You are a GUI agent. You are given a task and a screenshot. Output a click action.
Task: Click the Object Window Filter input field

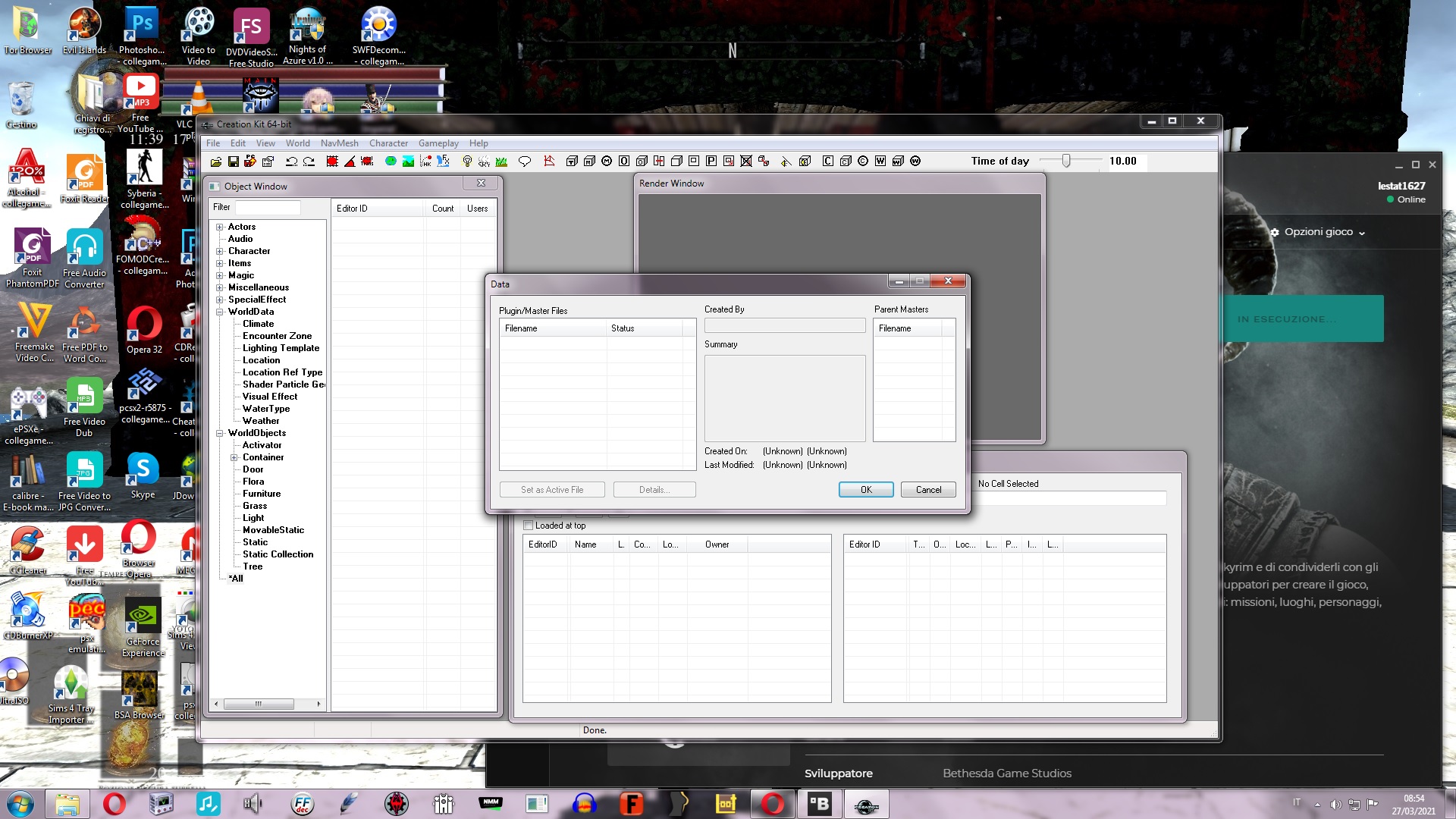pyautogui.click(x=268, y=207)
